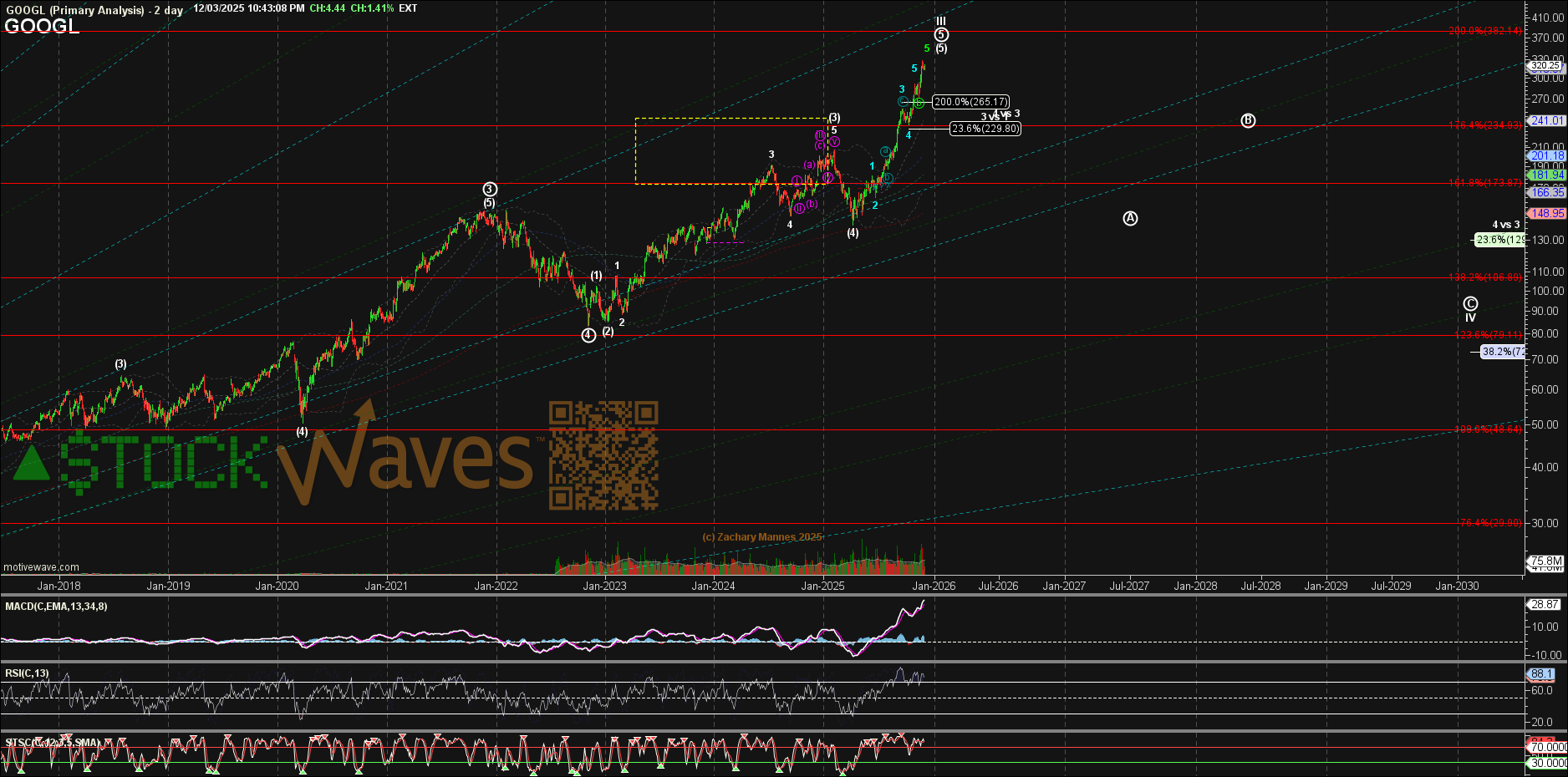Click the circled B wave label
Image resolution: width=1568 pixels, height=777 pixels.
[1248, 120]
